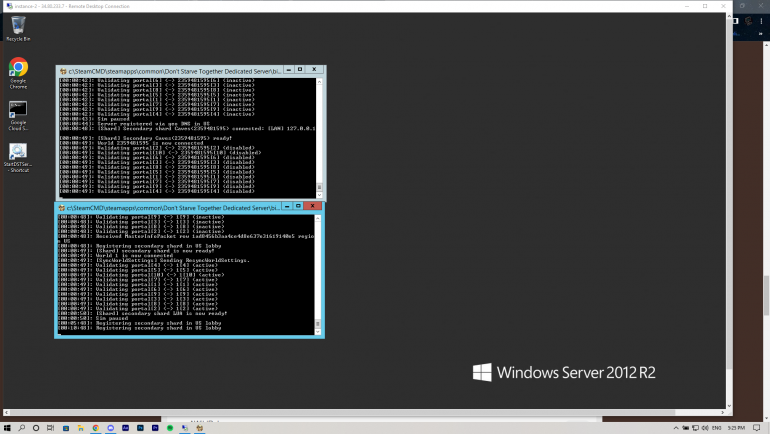This screenshot has width=770, height=434.
Task: Maximize the Remote Desktop Connection window
Action: pos(705,6)
